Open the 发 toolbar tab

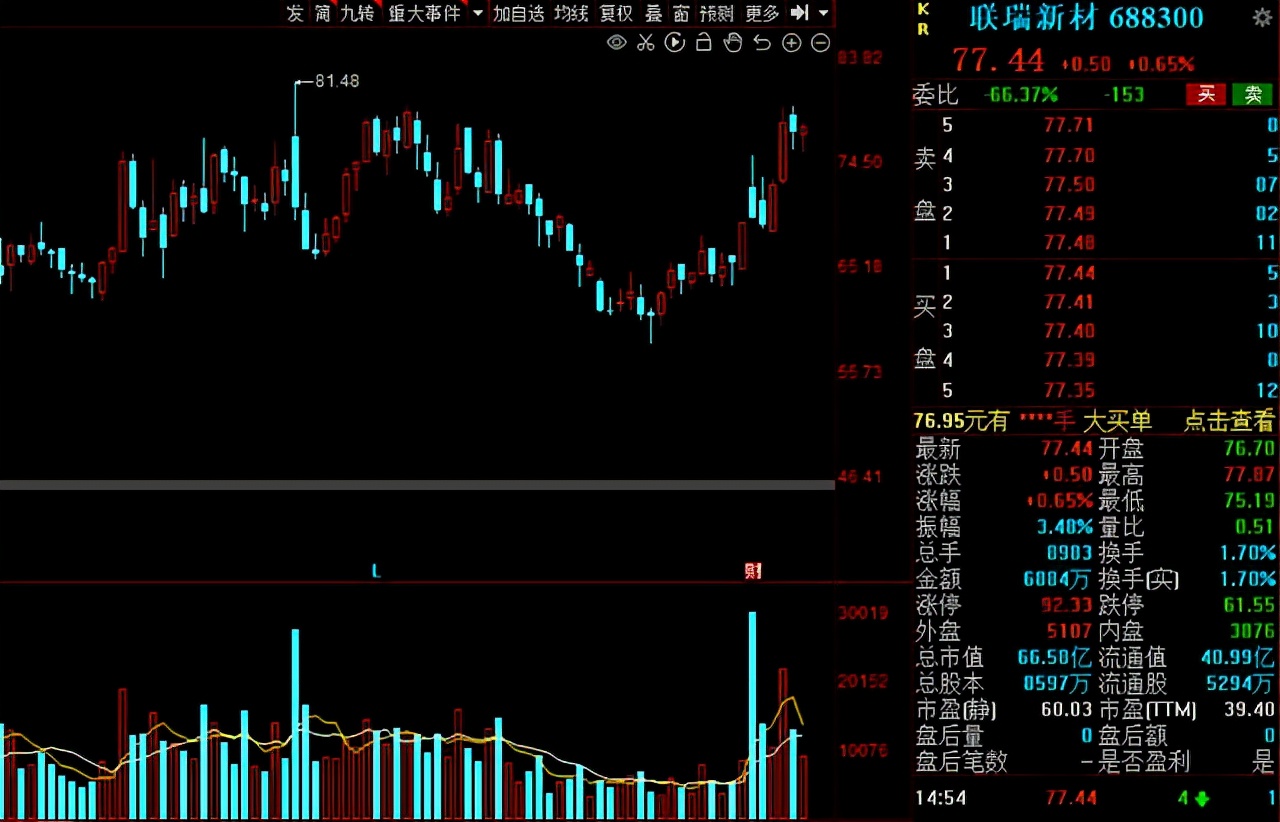pos(295,13)
